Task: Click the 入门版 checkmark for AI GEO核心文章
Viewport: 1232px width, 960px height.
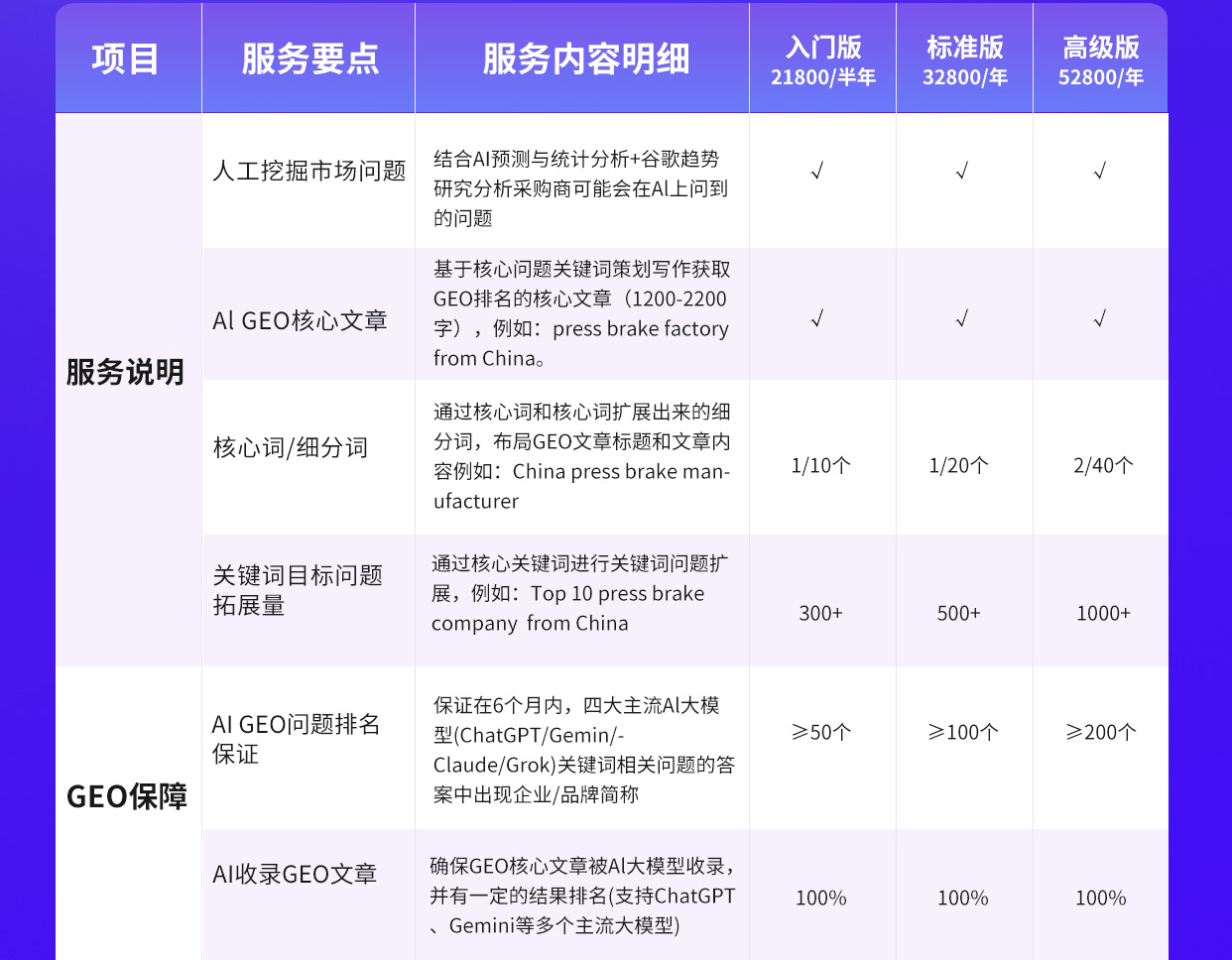Action: [817, 318]
